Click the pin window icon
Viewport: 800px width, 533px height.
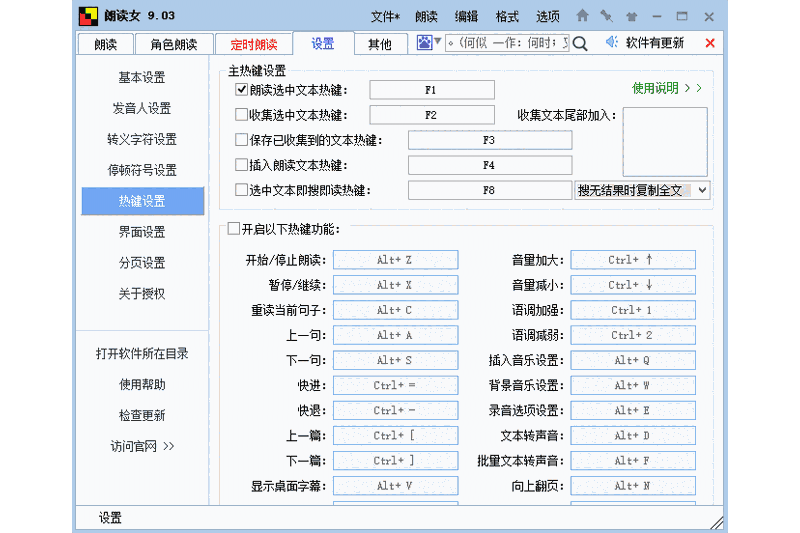607,16
